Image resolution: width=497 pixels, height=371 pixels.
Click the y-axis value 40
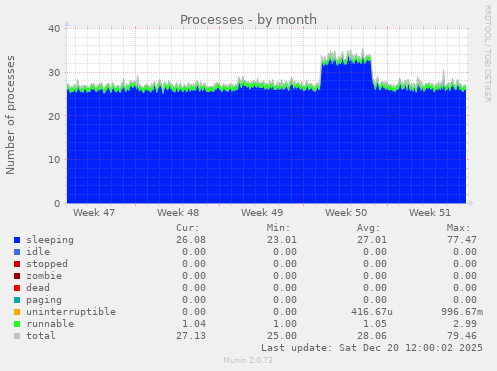54,29
